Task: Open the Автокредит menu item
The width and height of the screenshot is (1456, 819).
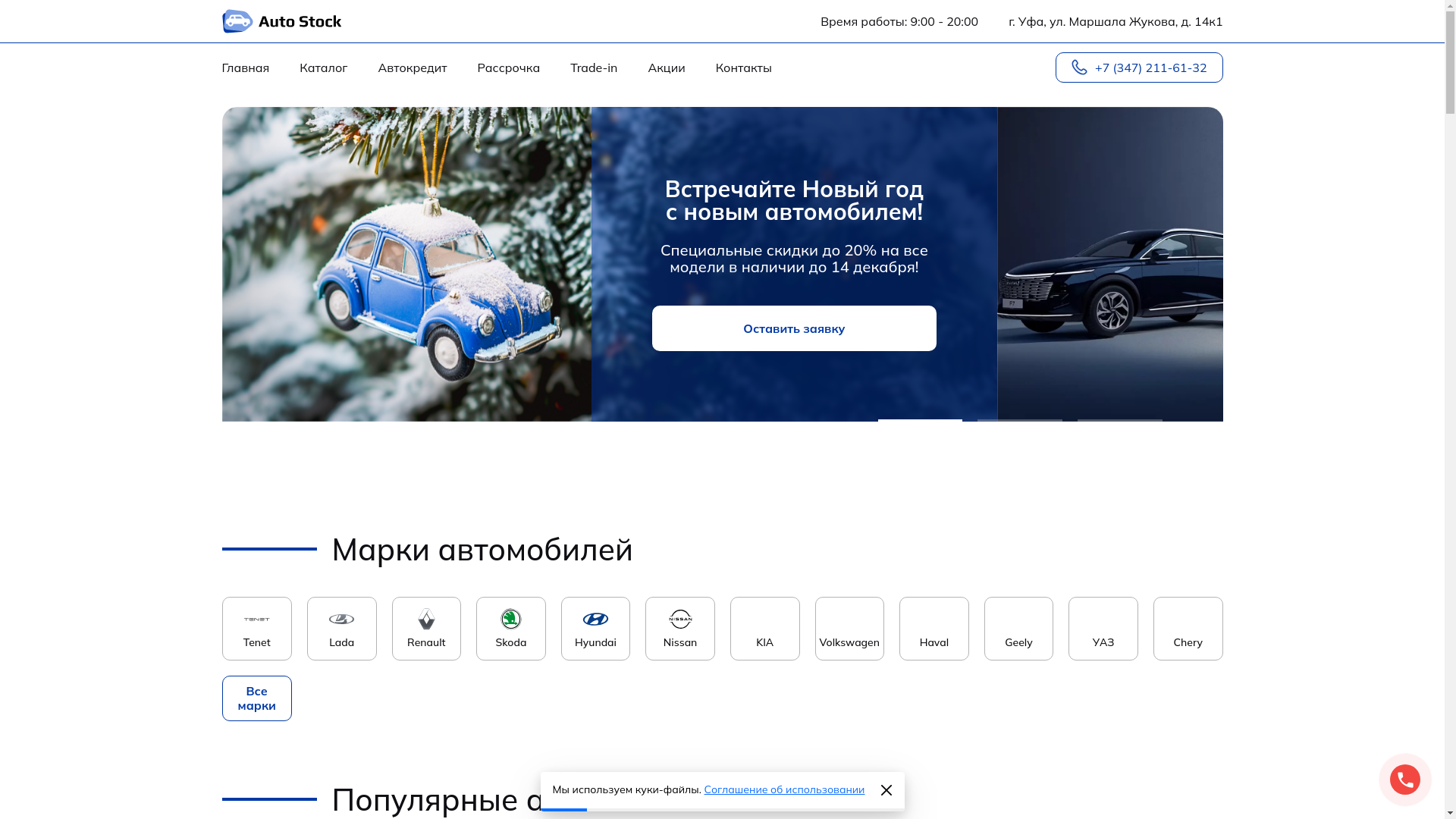Action: point(413,67)
